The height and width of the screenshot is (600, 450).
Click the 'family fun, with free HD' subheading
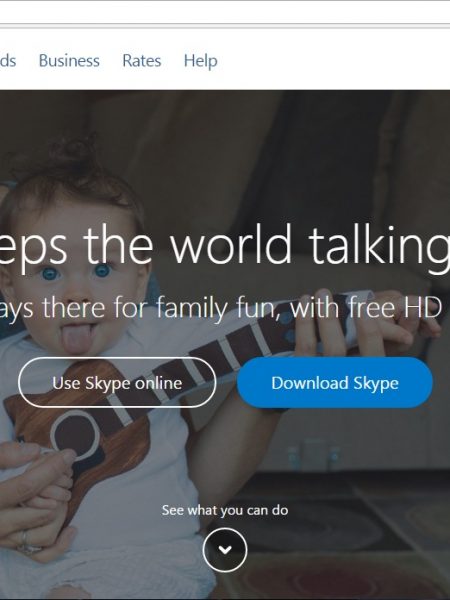299,308
